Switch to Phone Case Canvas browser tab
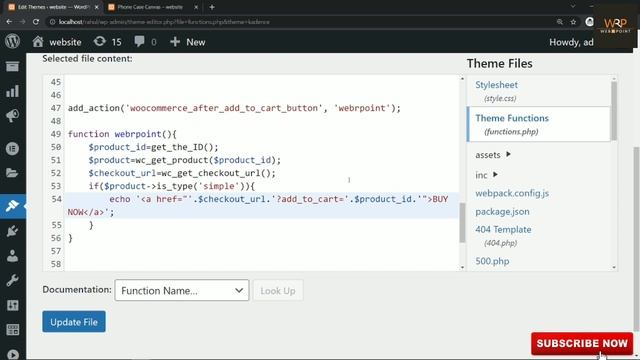 pos(150,7)
